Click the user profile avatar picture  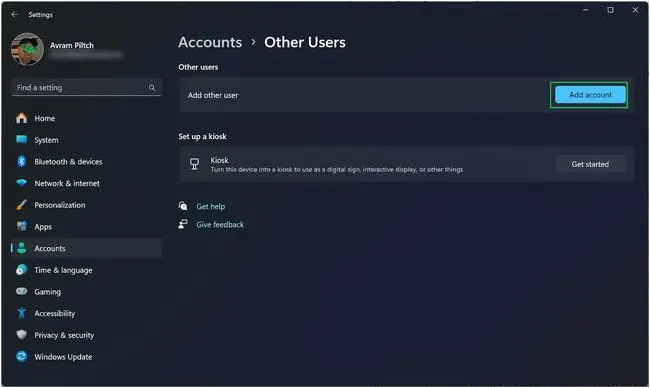[x=27, y=49]
